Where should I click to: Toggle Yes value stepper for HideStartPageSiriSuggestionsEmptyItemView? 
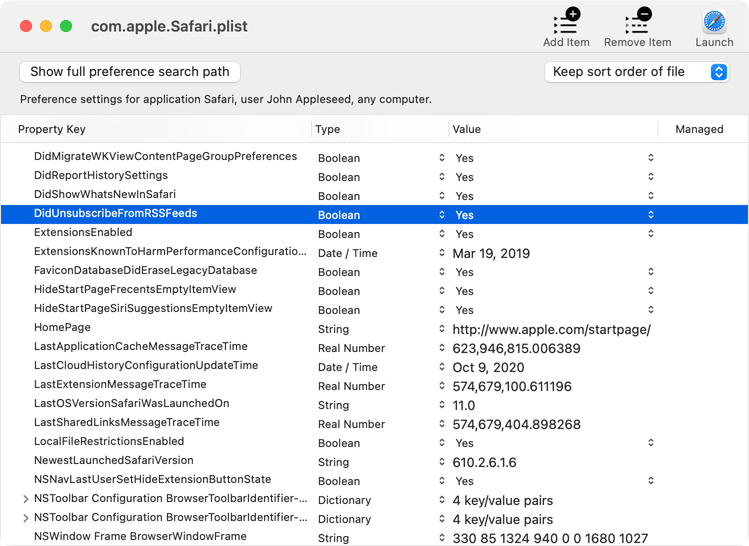[x=651, y=310]
